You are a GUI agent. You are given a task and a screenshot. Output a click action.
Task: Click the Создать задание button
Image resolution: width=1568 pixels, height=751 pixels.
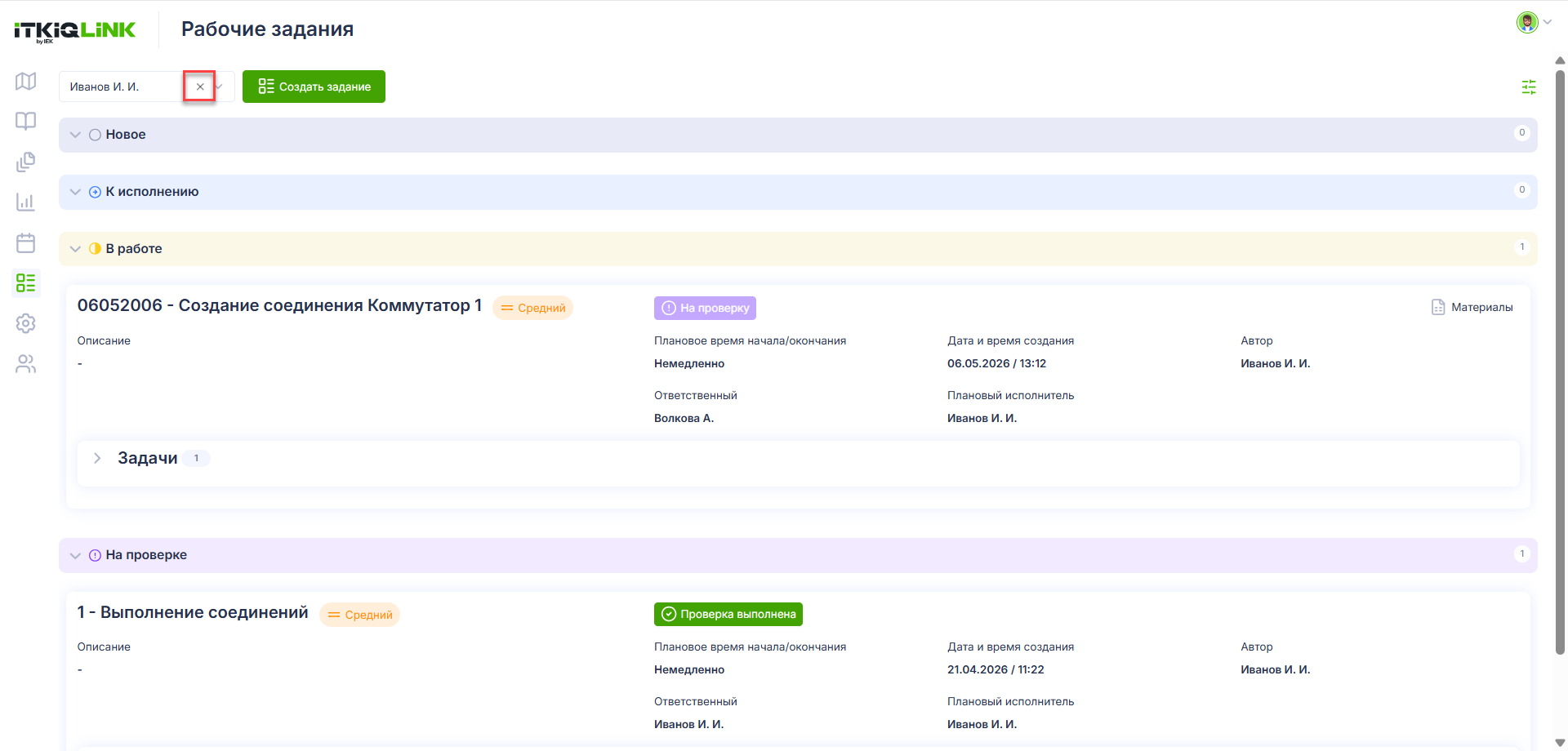click(314, 87)
